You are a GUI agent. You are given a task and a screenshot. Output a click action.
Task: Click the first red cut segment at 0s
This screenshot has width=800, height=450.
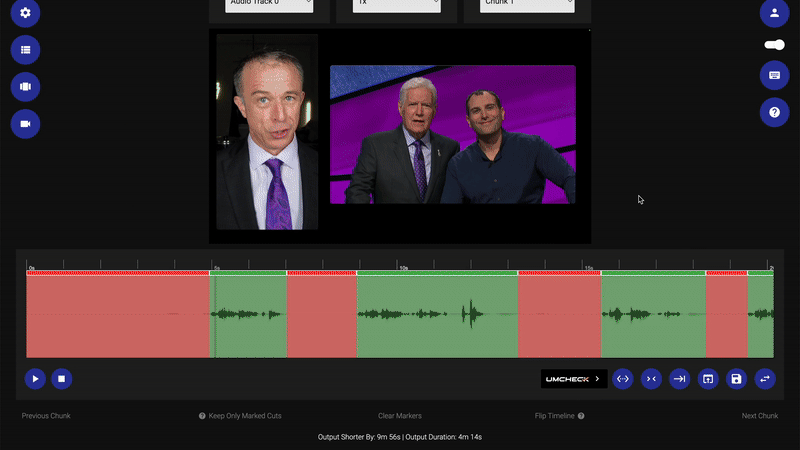point(118,314)
